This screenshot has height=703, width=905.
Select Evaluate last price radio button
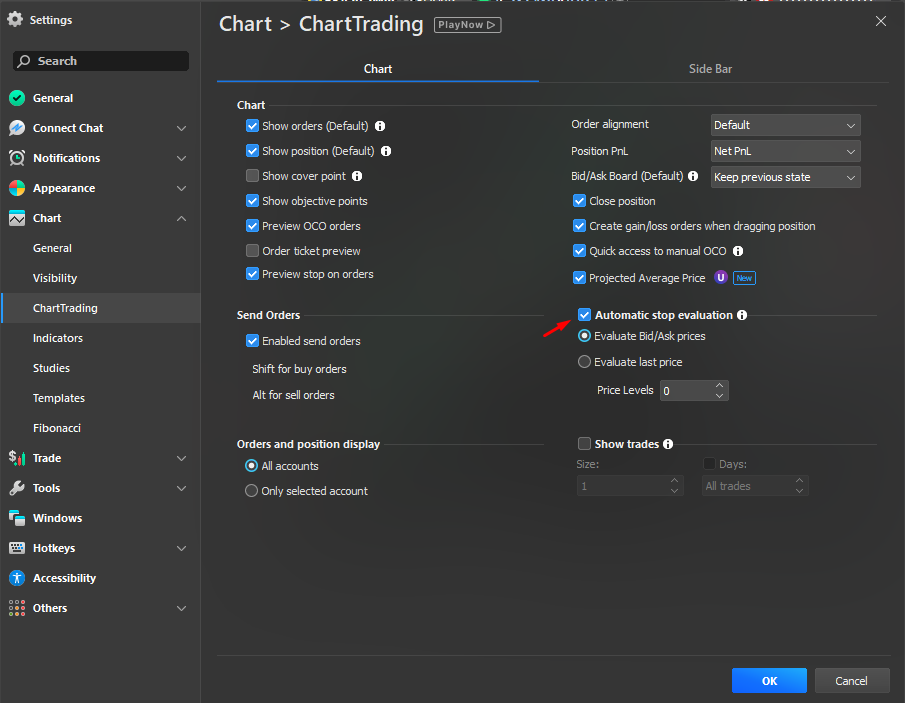coord(585,362)
